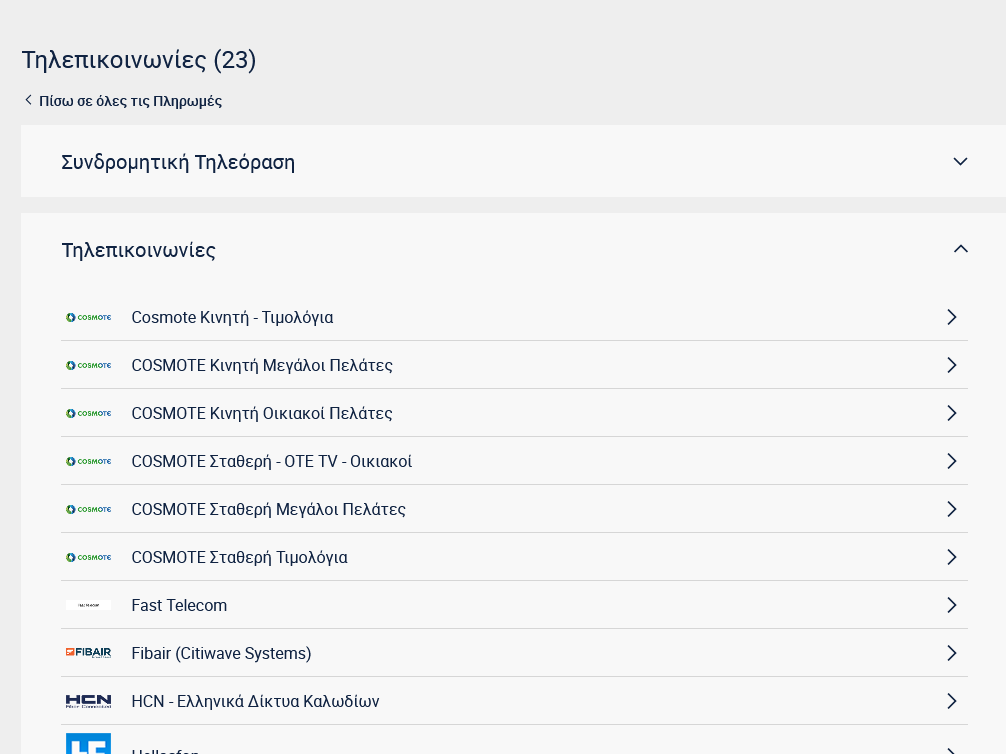Click the arrow for COSMOTE Κινητή Μεγάλοι Πελάτες
This screenshot has height=754, width=1006.
[x=952, y=365]
